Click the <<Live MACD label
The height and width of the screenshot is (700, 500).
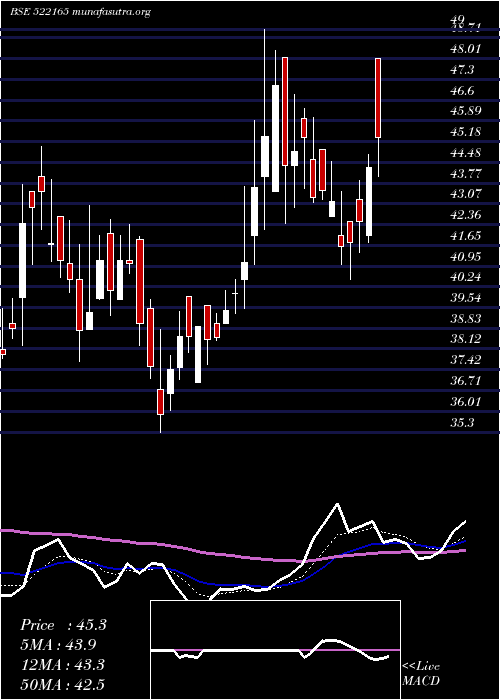(x=421, y=673)
